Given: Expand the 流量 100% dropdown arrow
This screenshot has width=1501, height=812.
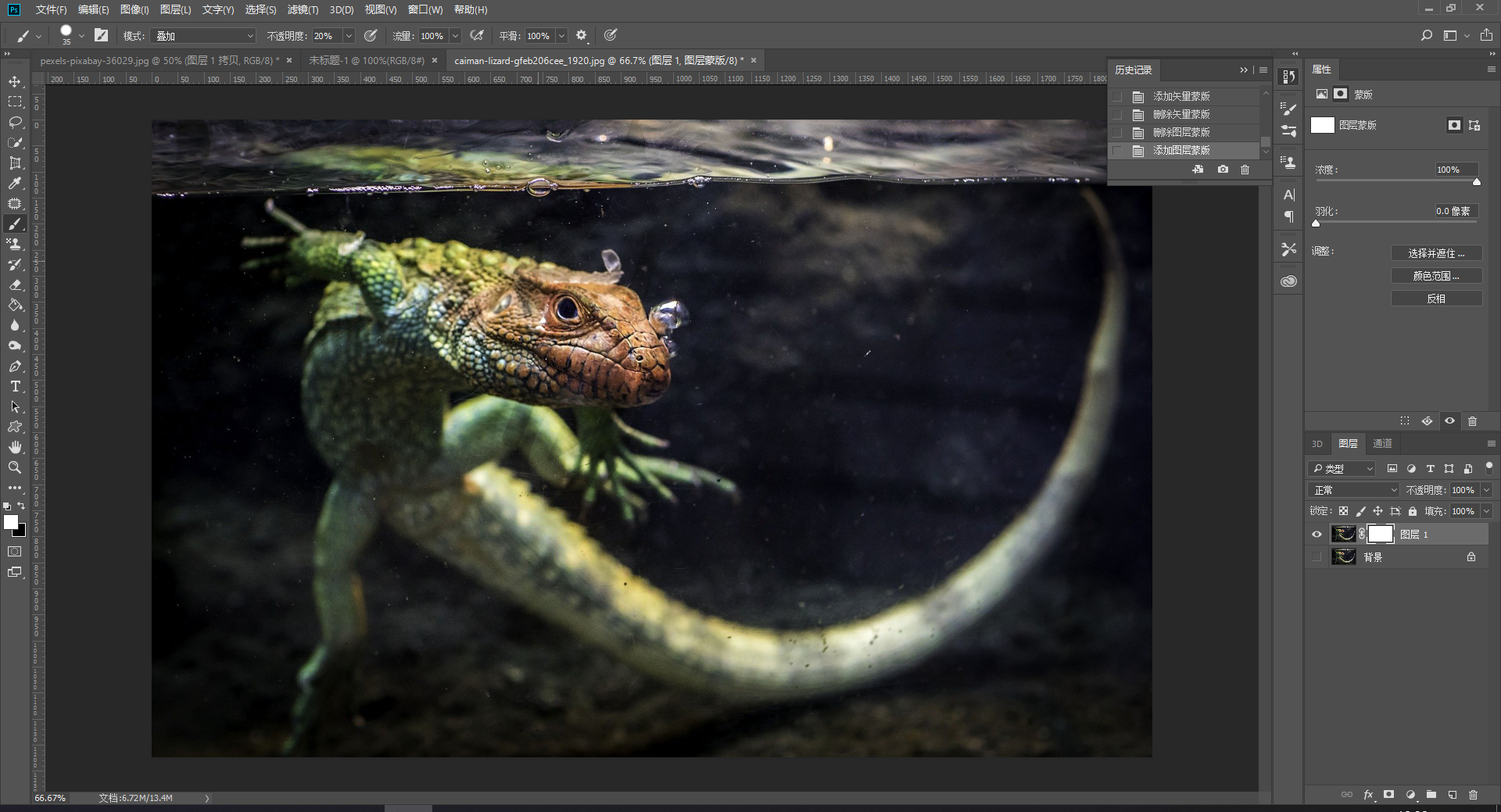Looking at the screenshot, I should (x=455, y=36).
